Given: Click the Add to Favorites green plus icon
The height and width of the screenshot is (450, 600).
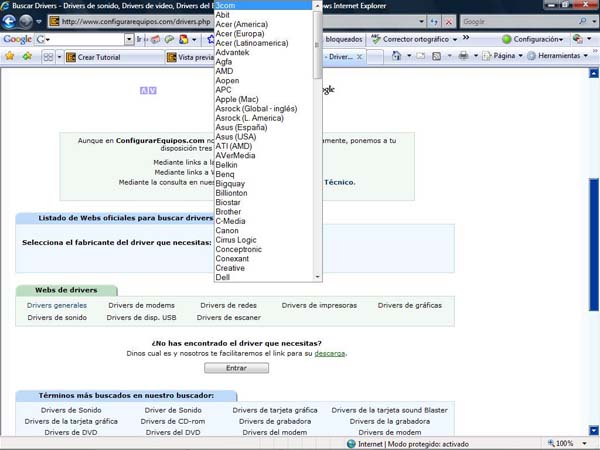Looking at the screenshot, I should click(x=27, y=57).
